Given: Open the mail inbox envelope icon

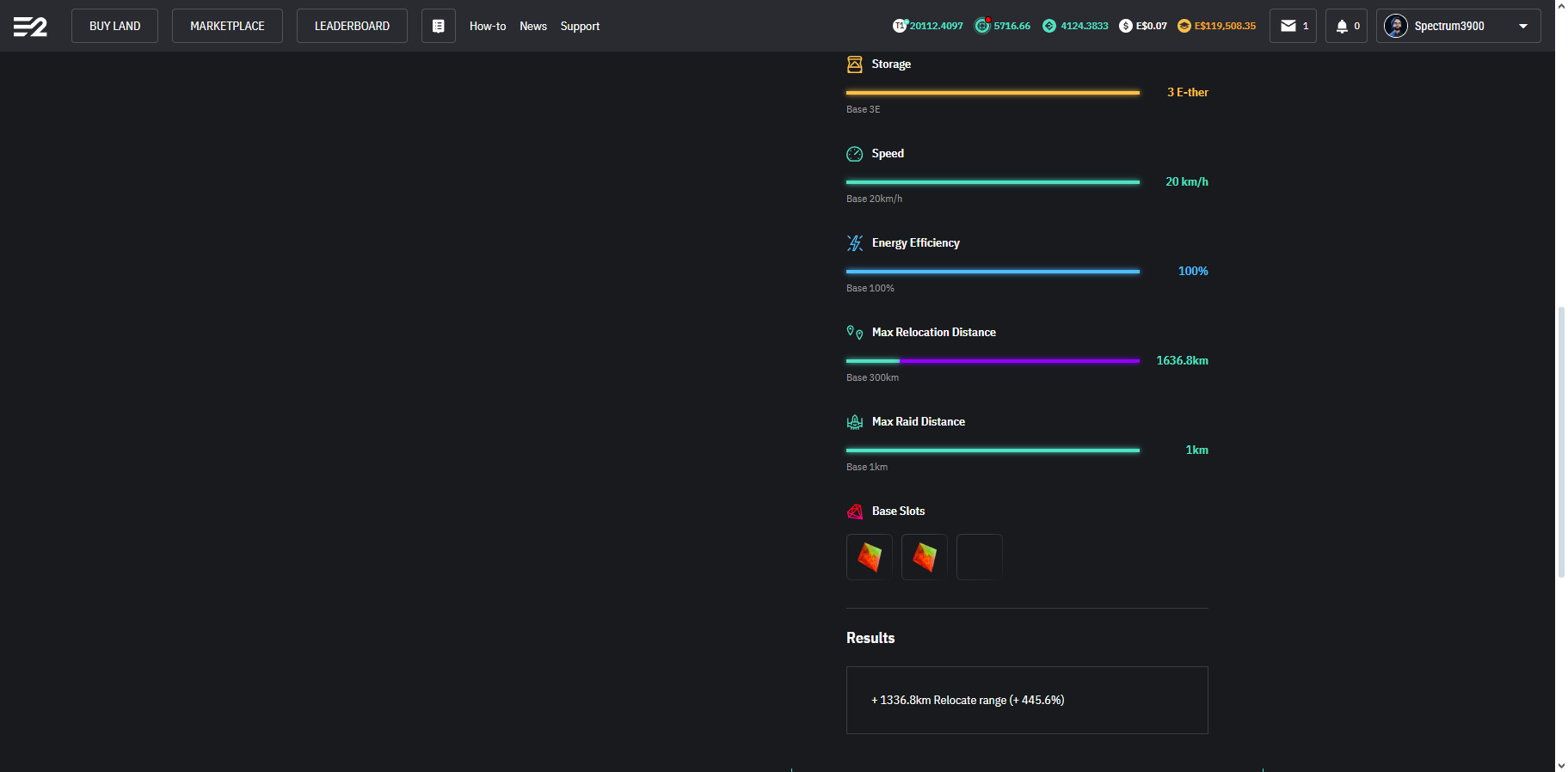Looking at the screenshot, I should pyautogui.click(x=1288, y=26).
